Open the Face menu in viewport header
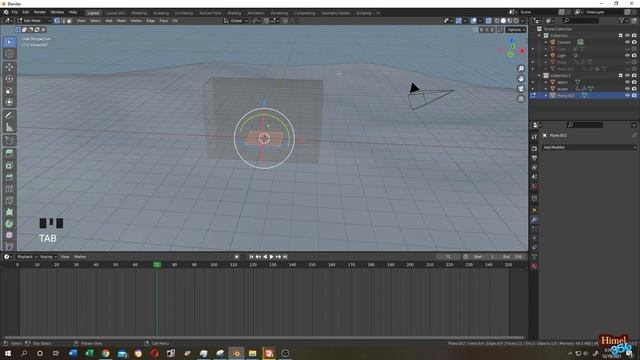Viewport: 640px width, 360px height. 164,20
